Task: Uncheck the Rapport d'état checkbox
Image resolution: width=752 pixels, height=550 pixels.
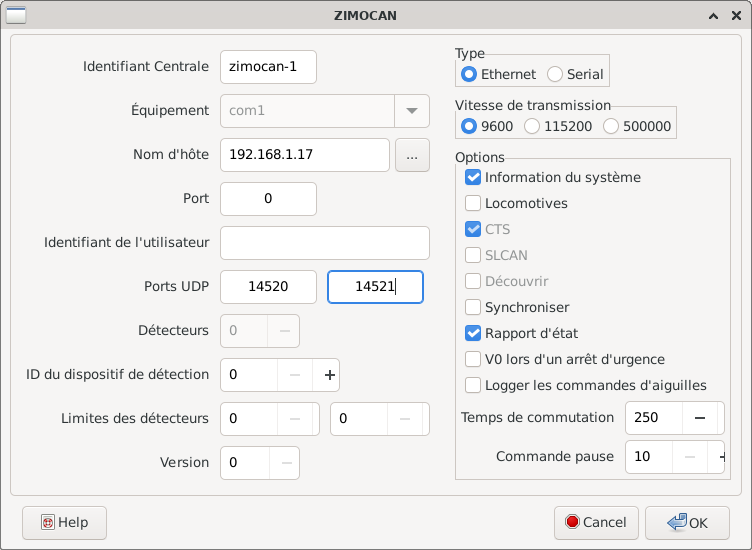Action: (x=474, y=334)
